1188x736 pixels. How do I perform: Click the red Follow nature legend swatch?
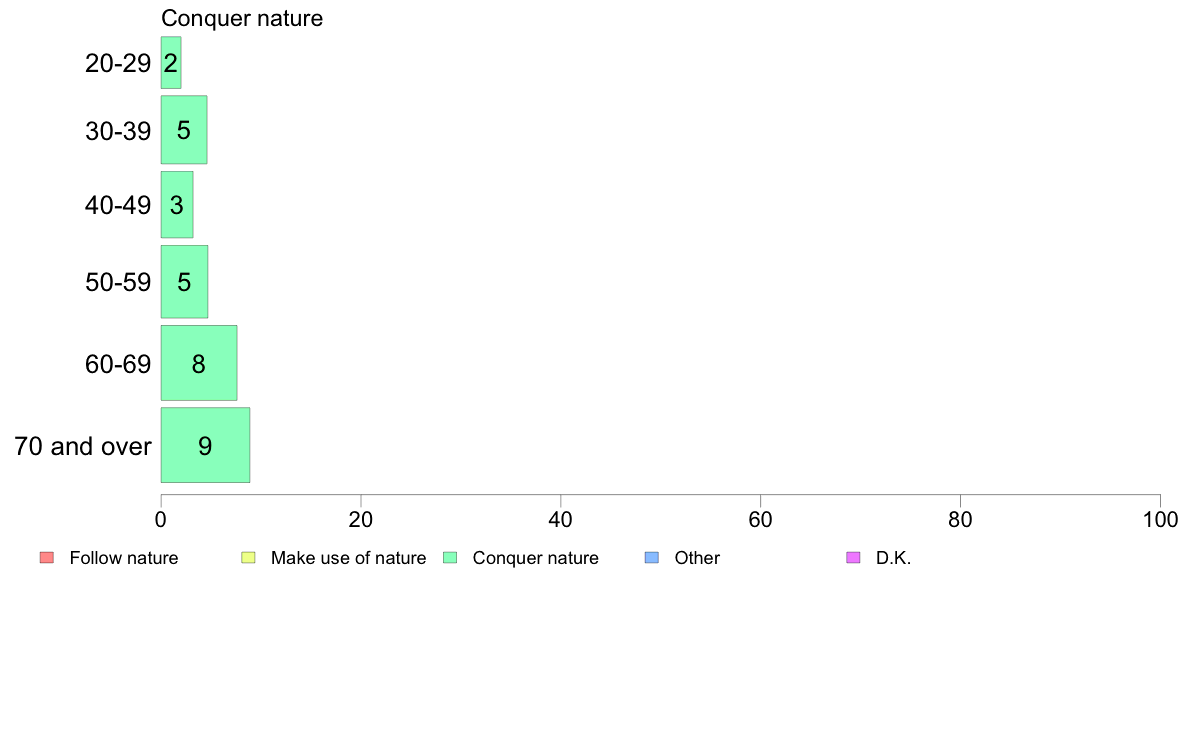click(x=47, y=558)
